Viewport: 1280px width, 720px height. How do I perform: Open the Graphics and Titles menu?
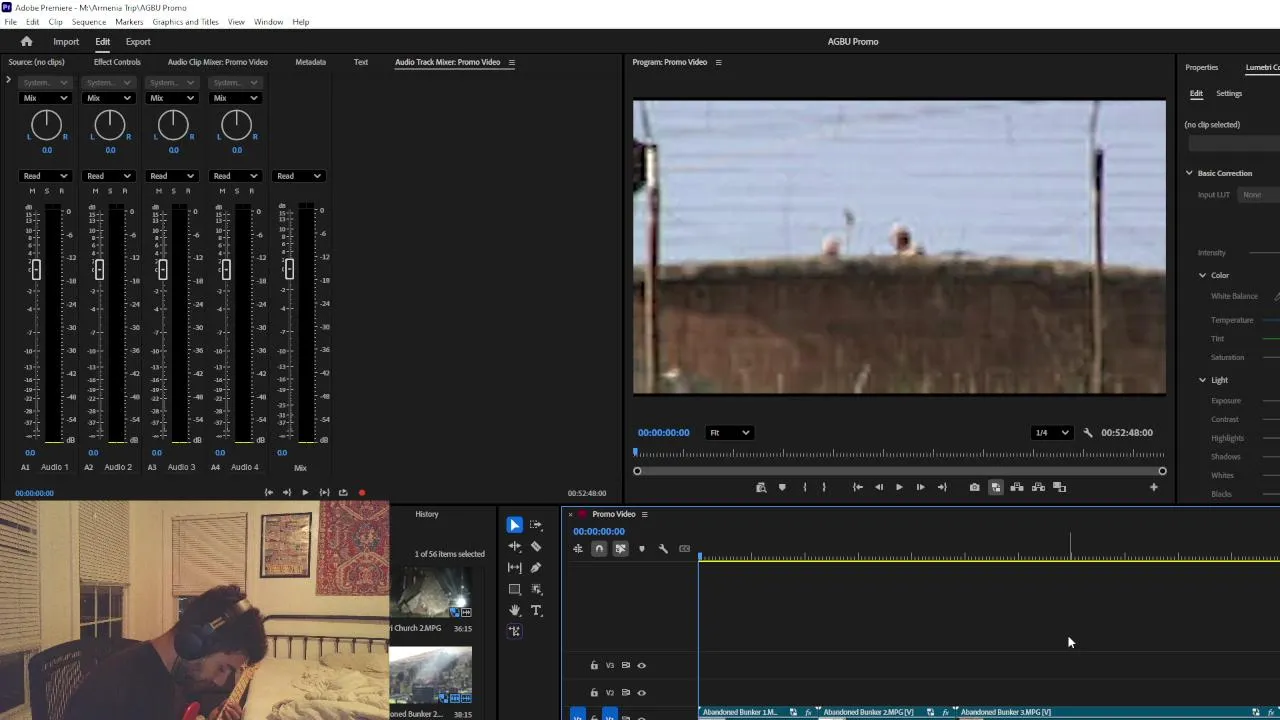pyautogui.click(x=185, y=22)
